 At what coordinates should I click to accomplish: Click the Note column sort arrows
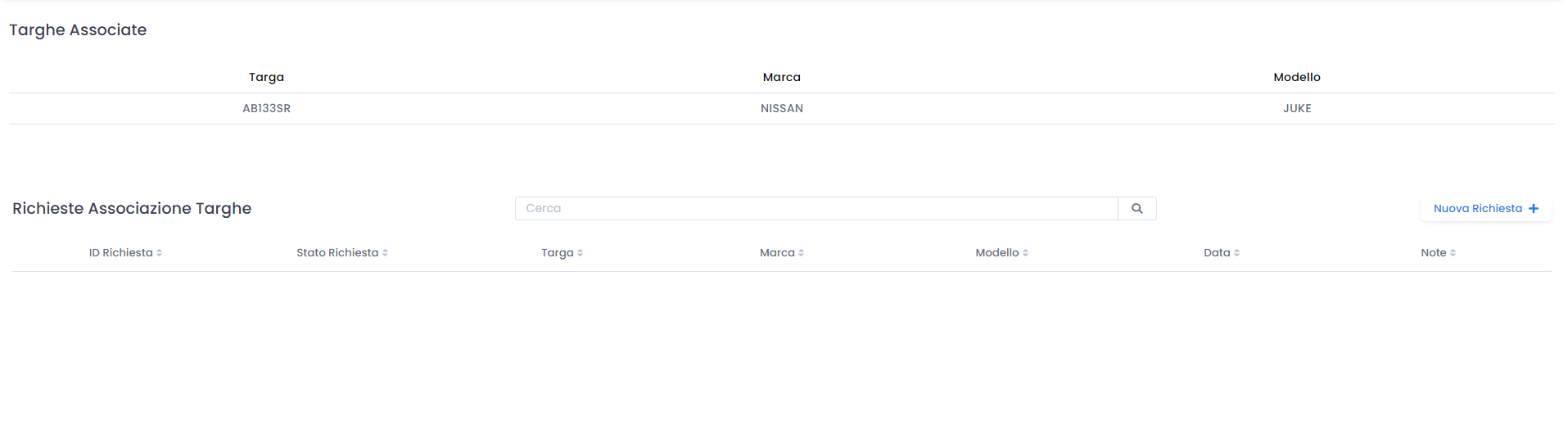pyautogui.click(x=1453, y=253)
